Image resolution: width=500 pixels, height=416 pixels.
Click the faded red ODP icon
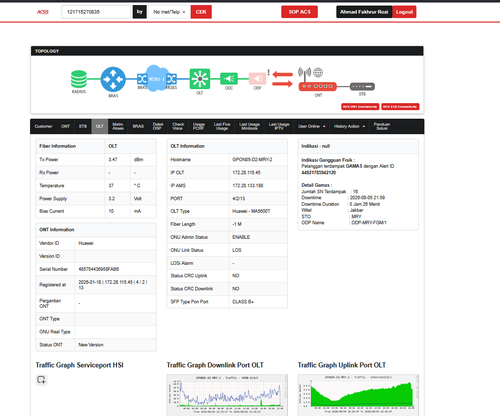(257, 79)
